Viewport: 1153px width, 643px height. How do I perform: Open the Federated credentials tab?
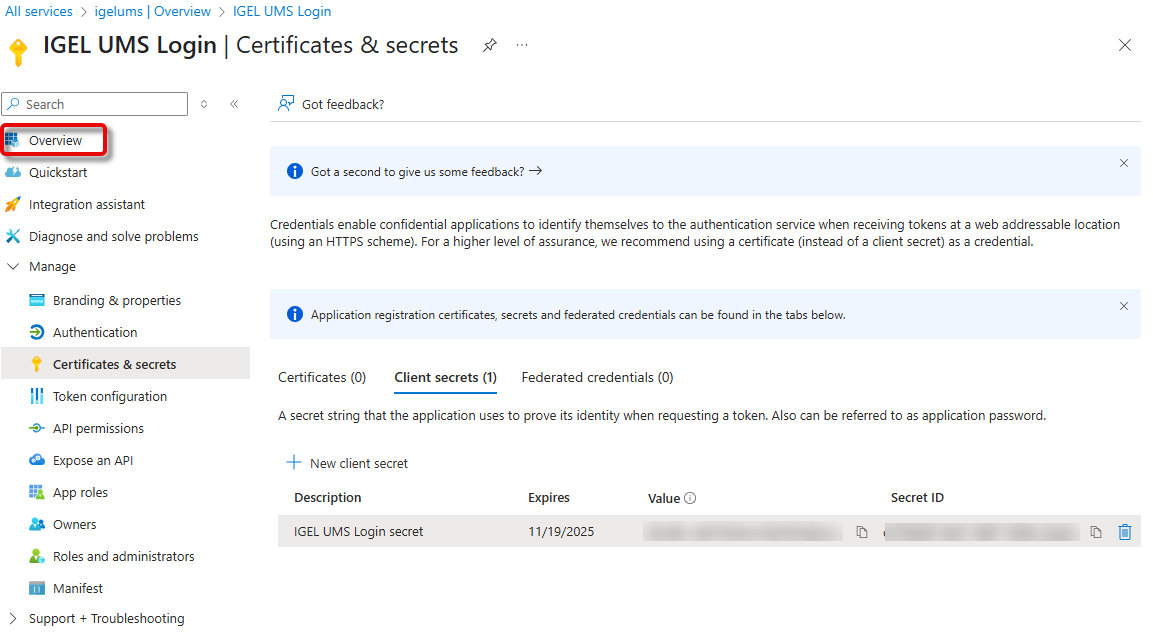coord(596,377)
